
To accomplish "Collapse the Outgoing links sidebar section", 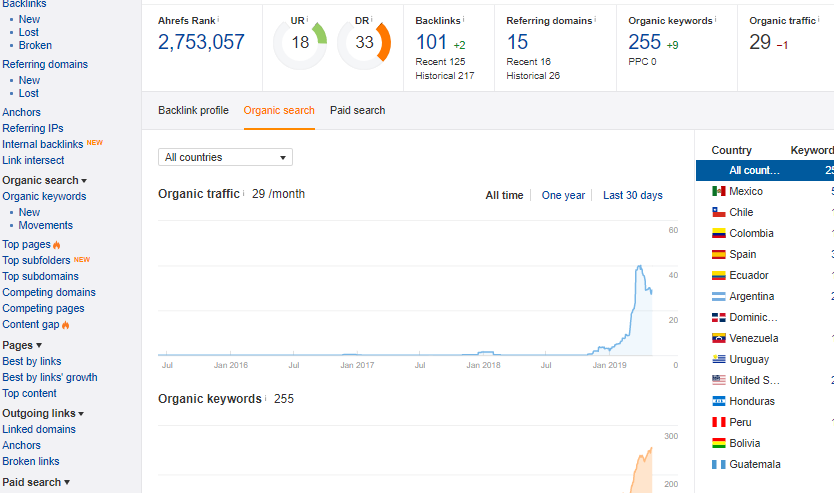I will [x=43, y=413].
